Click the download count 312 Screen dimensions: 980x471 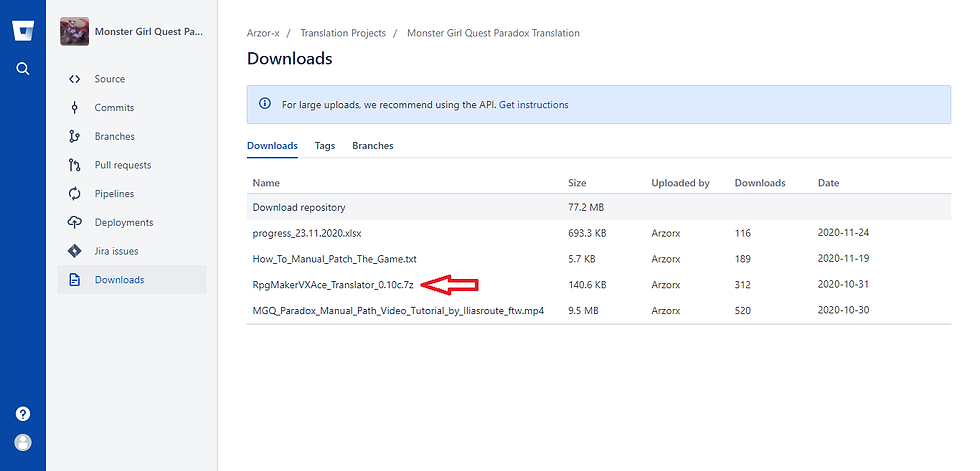coord(743,285)
